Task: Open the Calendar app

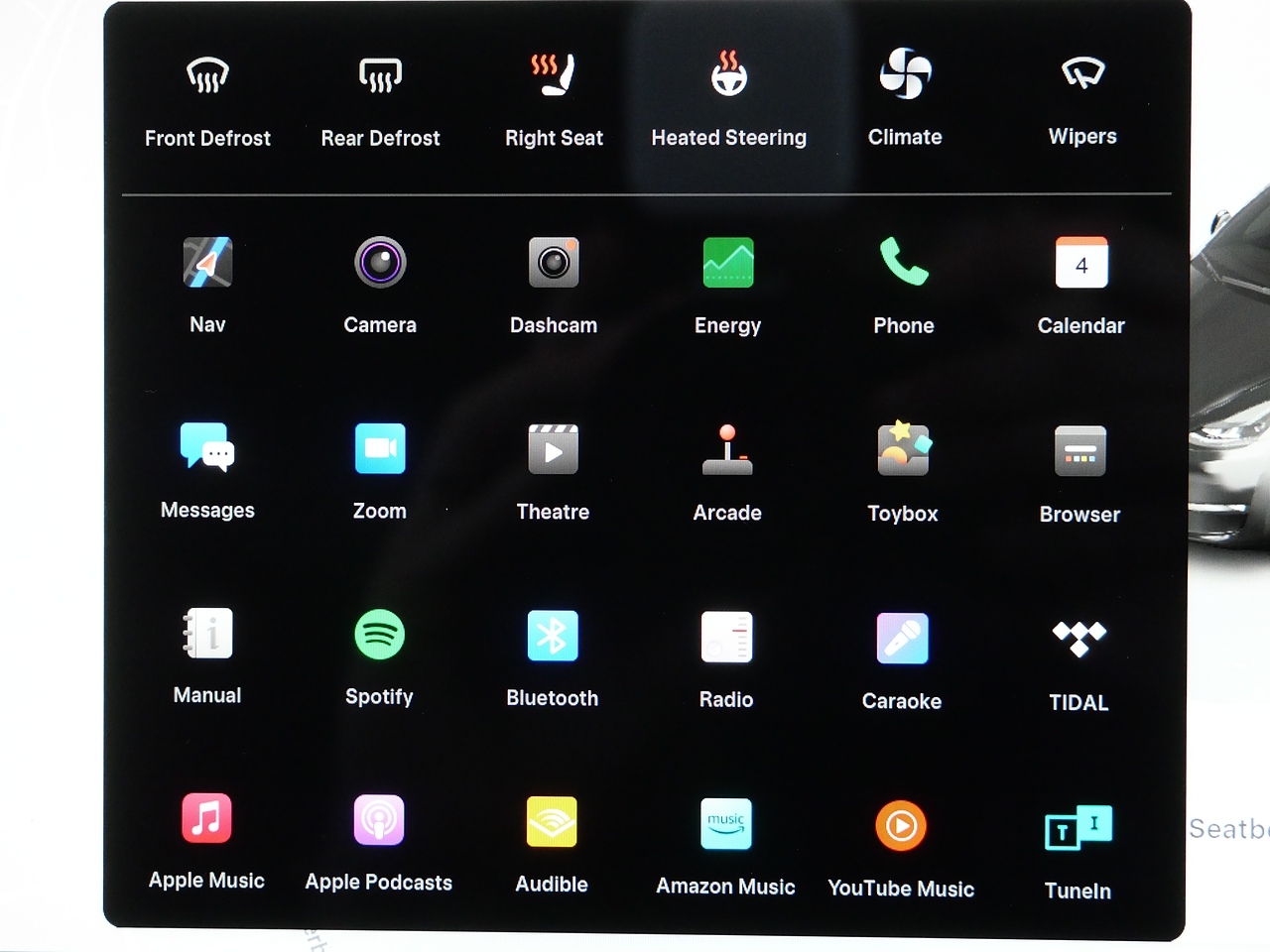Action: click(x=1080, y=264)
